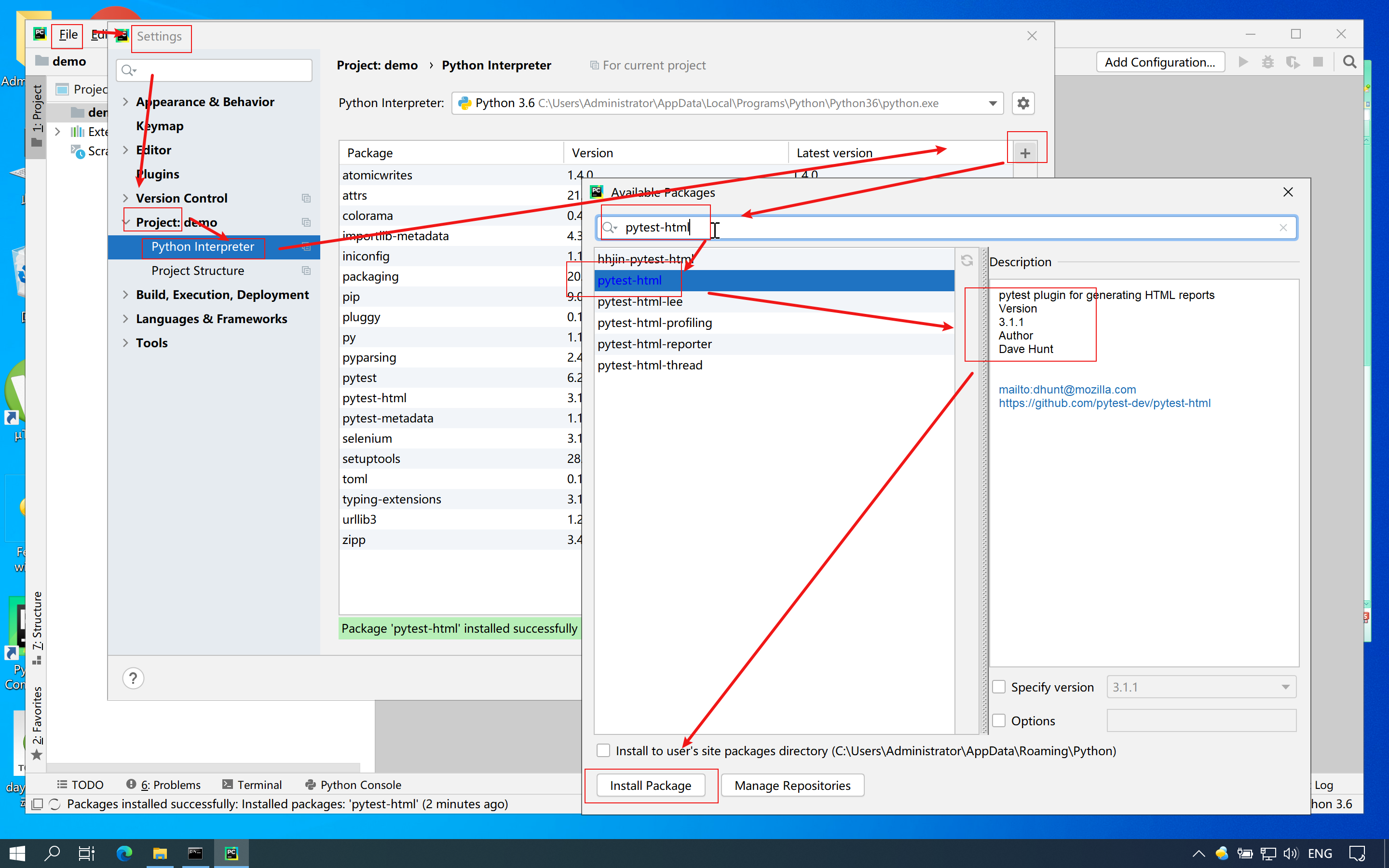Toggle install to user's site packages

(603, 750)
